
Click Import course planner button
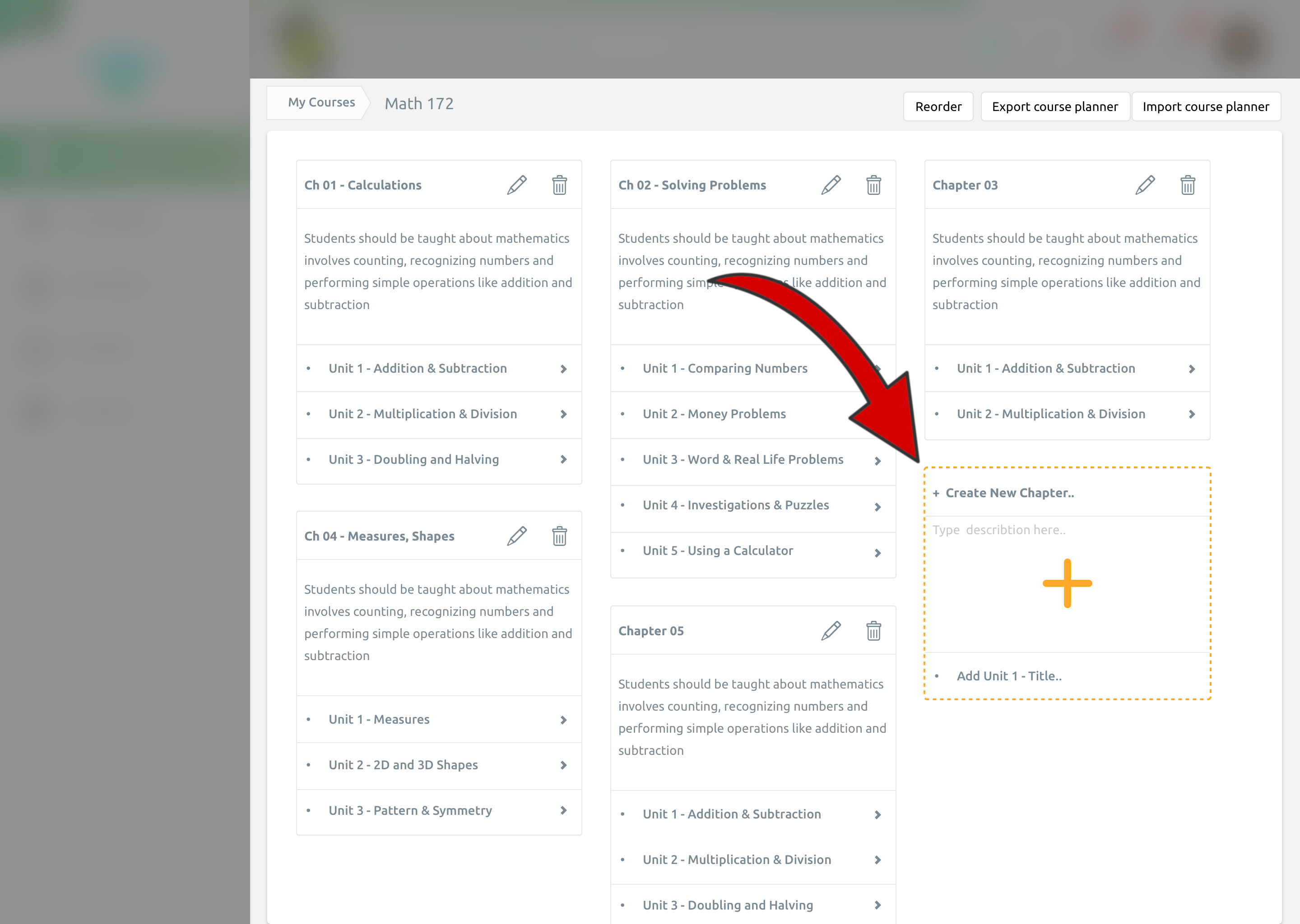pyautogui.click(x=1206, y=106)
